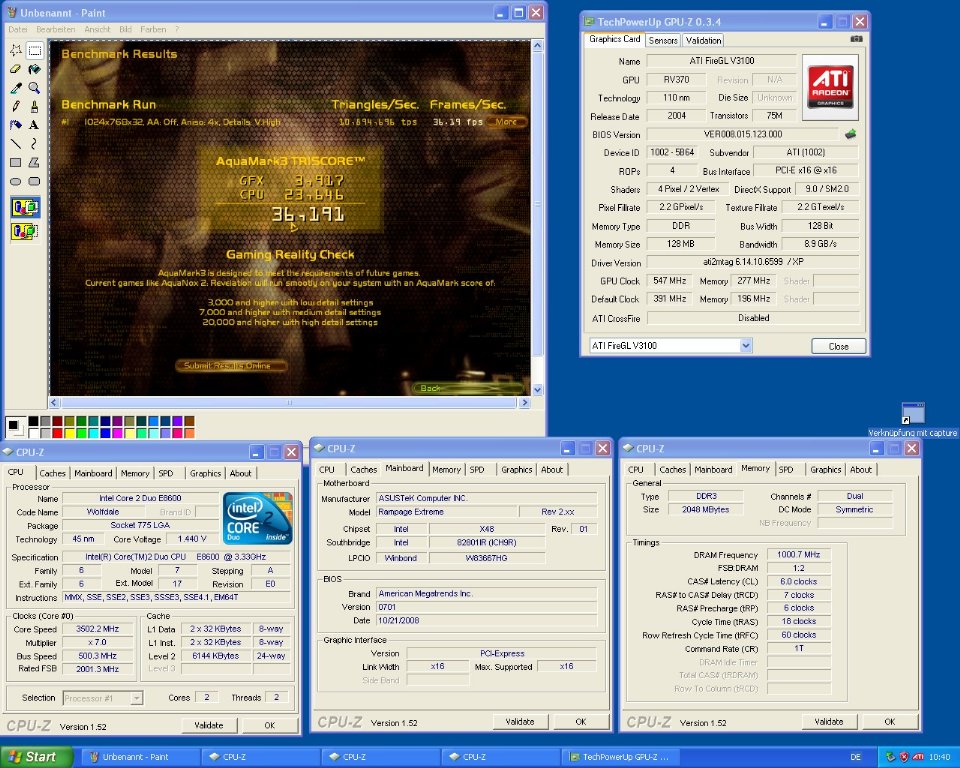Open Graphics tab in CPU-Z Memory window
The image size is (960, 768).
[x=825, y=470]
